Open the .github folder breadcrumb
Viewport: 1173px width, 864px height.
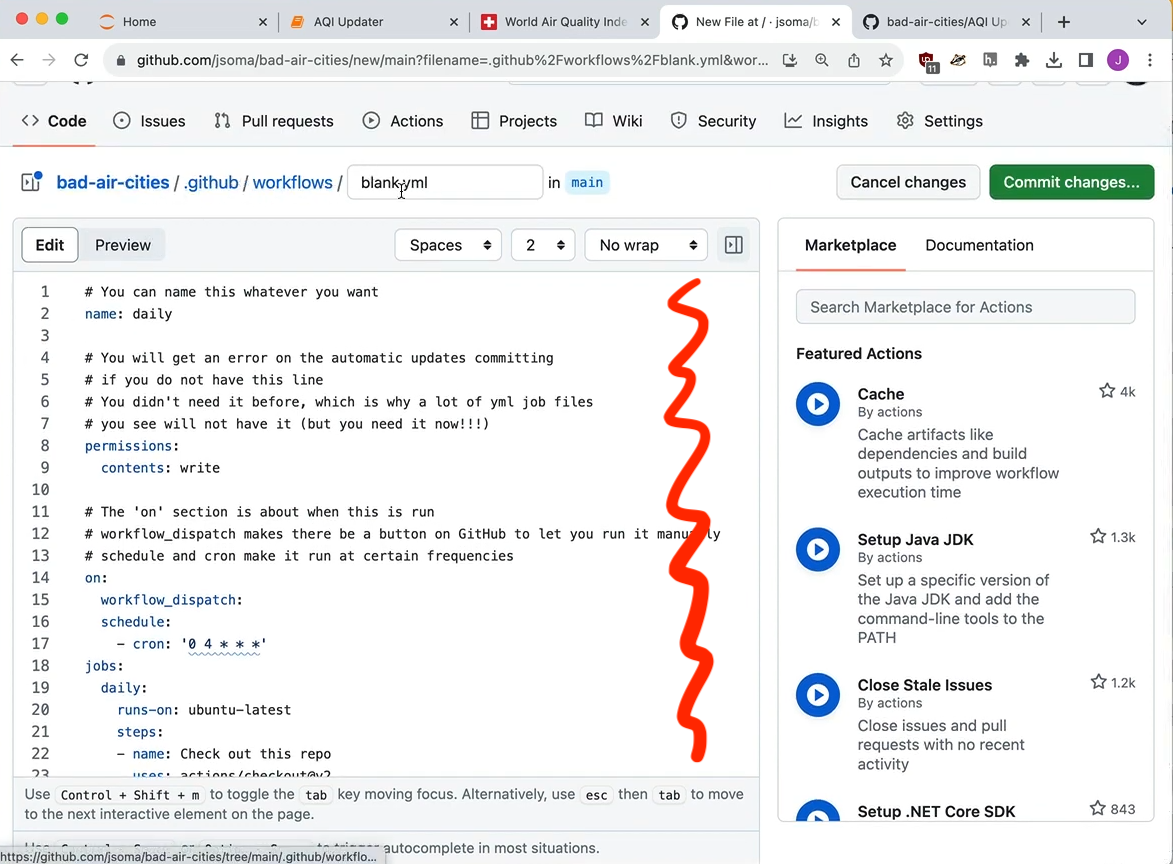[x=211, y=183]
